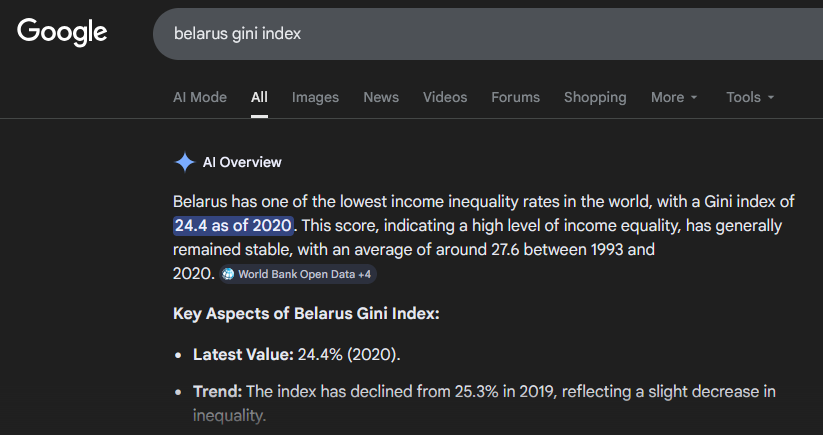Click the AI Overview heading label

click(242, 162)
